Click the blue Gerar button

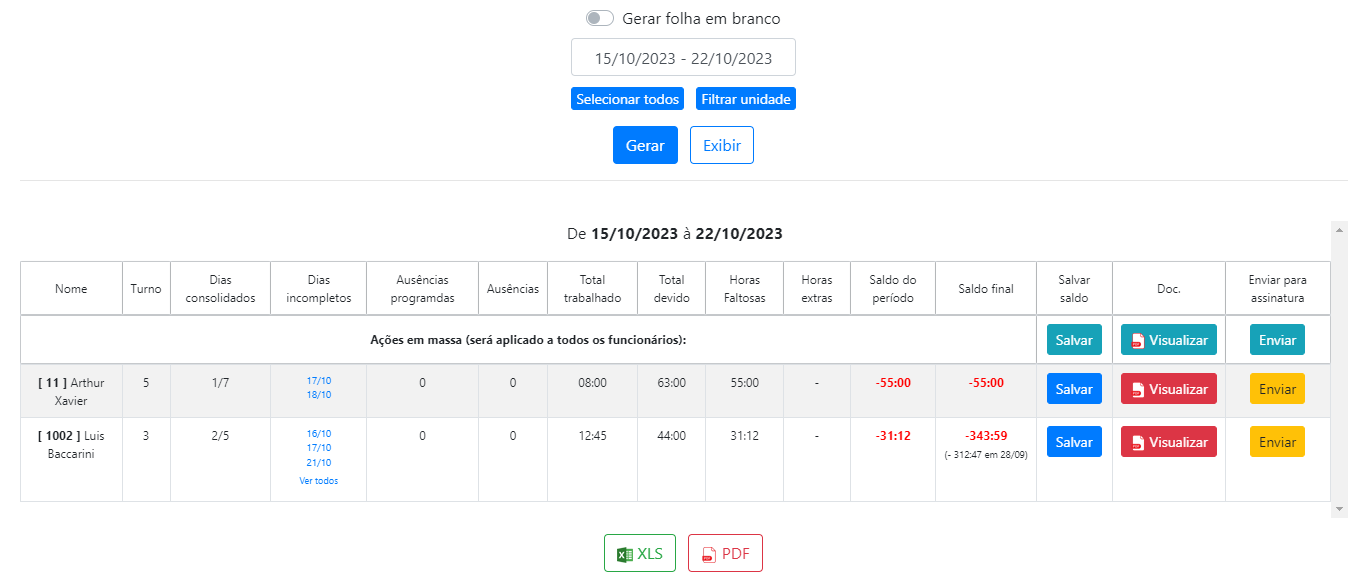(645, 145)
